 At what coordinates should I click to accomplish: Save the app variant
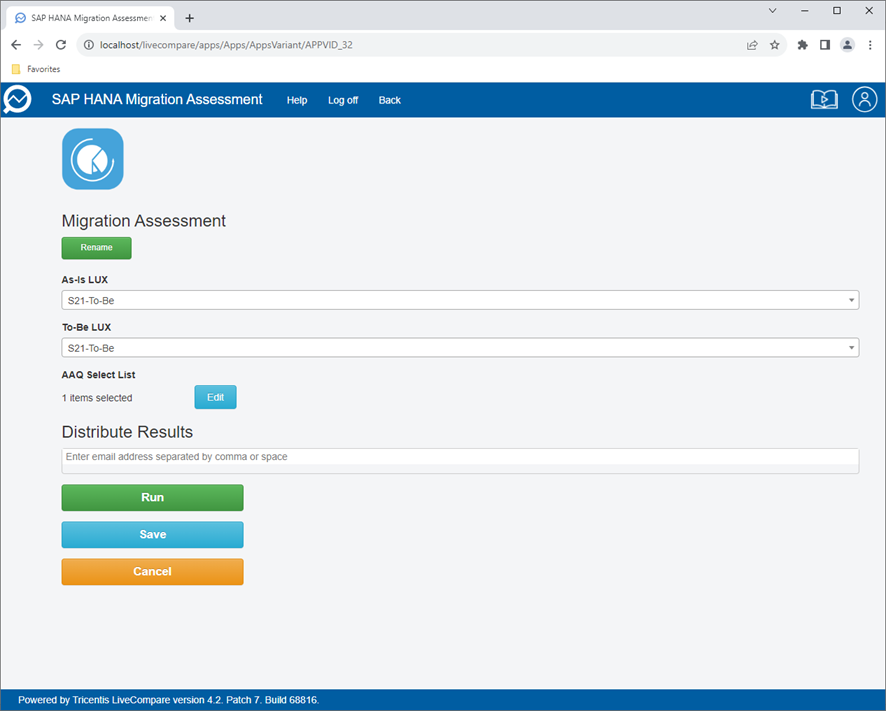click(153, 535)
